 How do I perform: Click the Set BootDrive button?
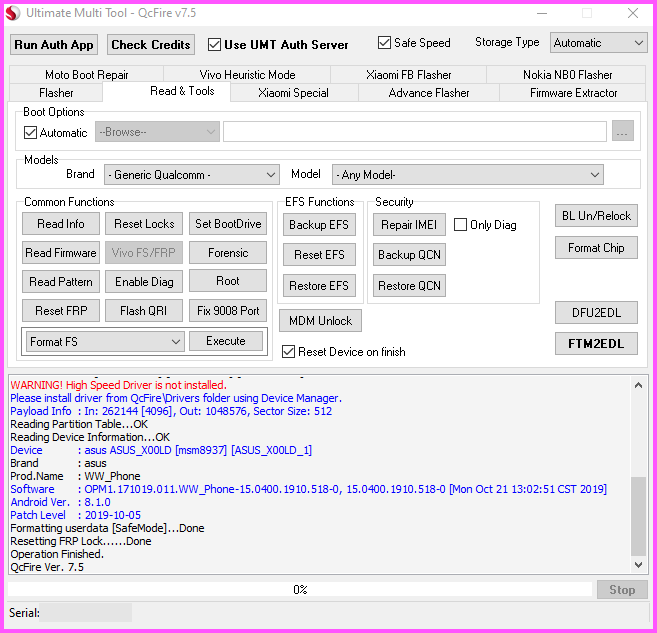[228, 224]
